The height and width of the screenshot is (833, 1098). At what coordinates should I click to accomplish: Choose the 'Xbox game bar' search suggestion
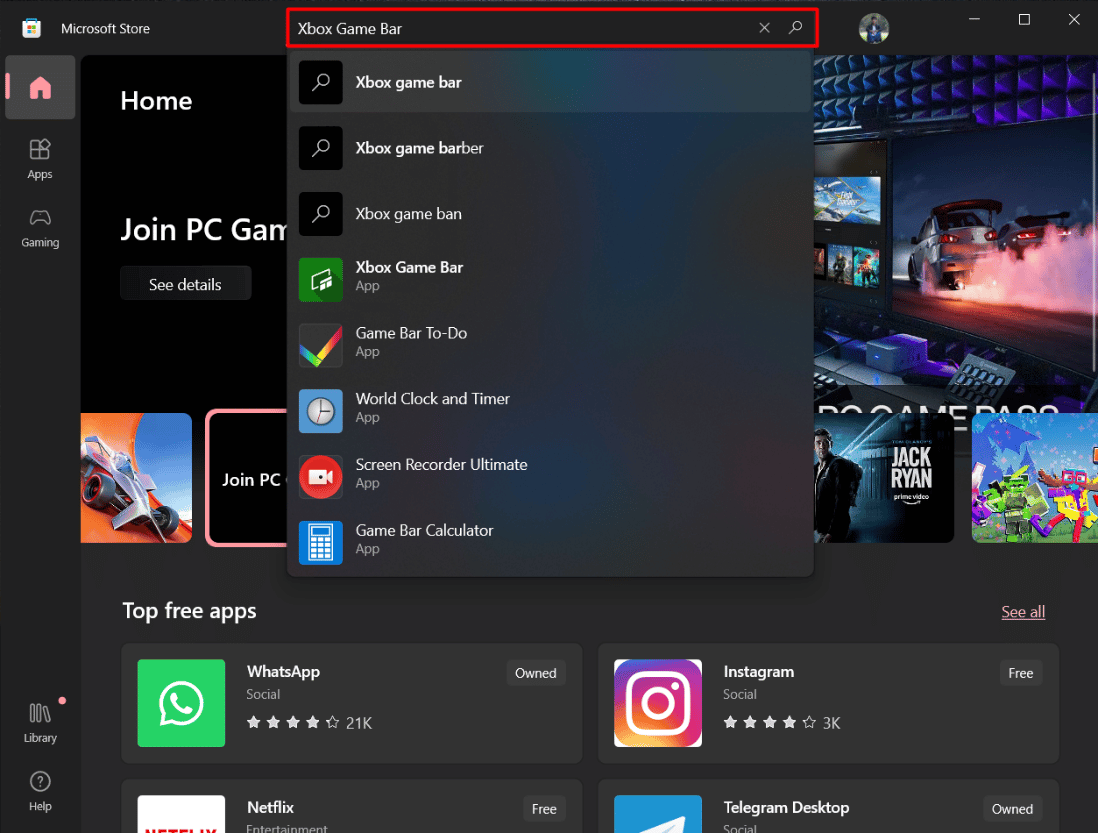pos(550,83)
